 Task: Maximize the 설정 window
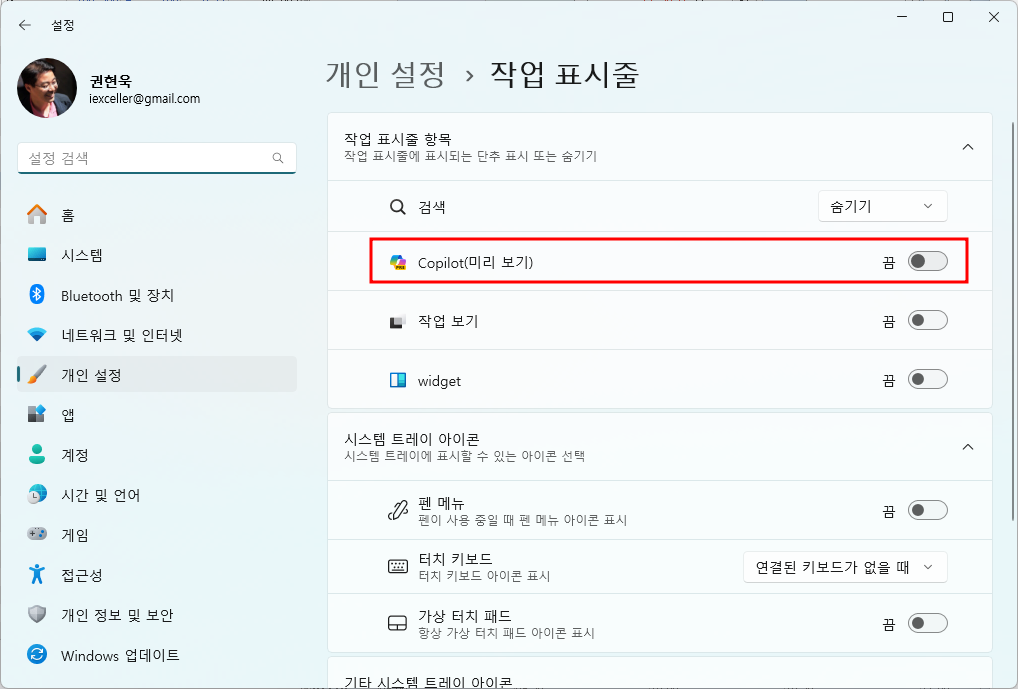point(948,17)
